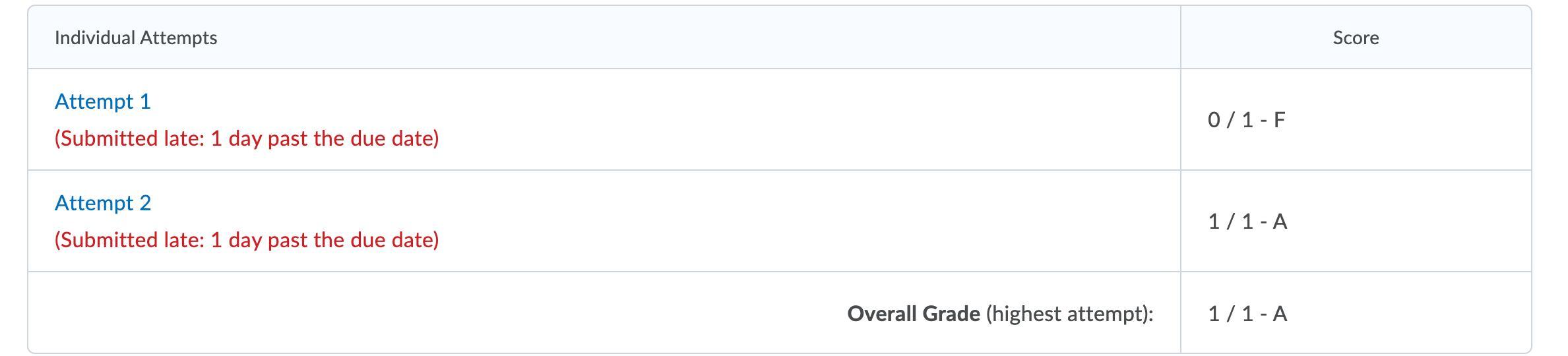Click the Score column header
1568x356 pixels.
point(1356,38)
